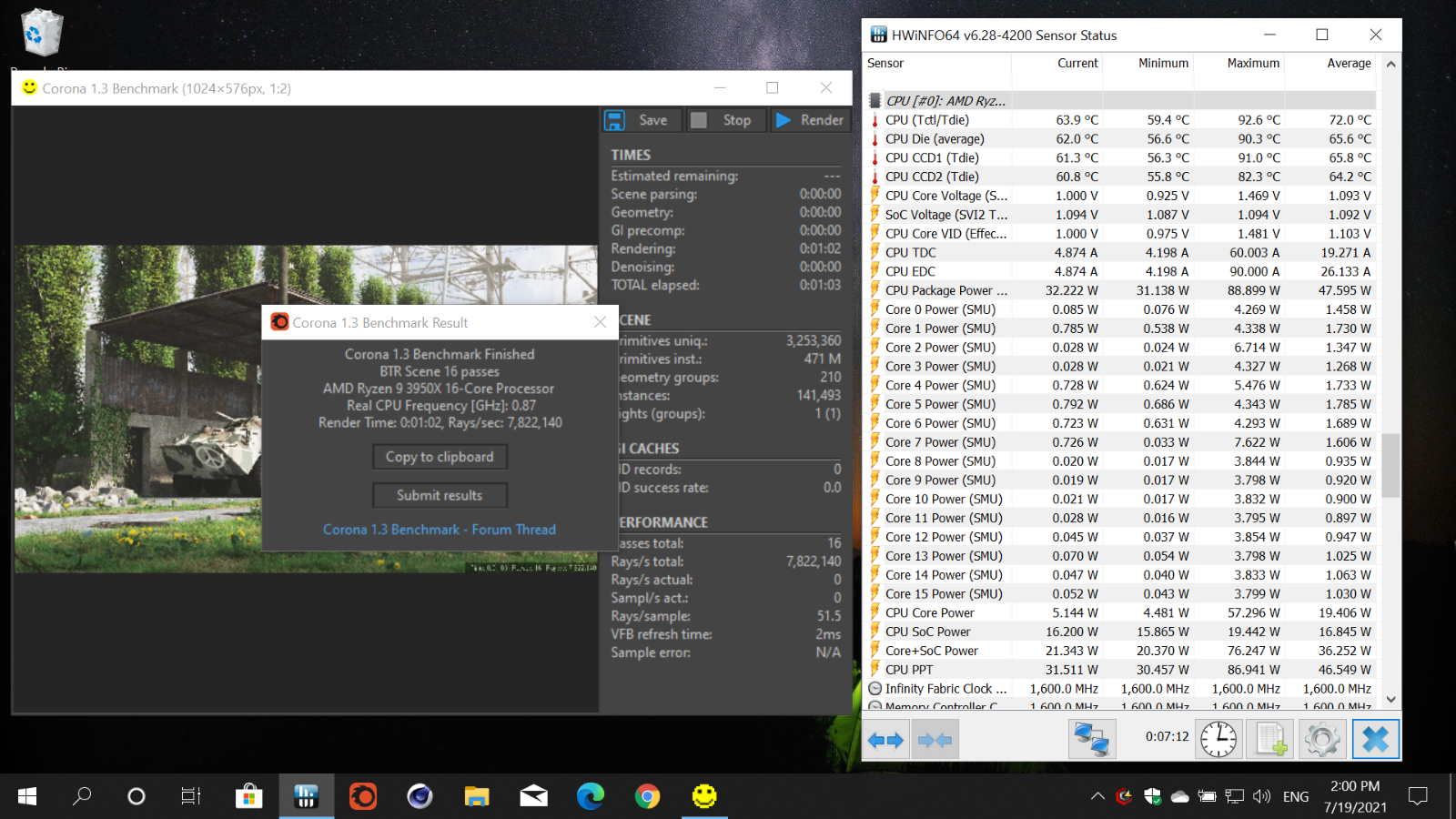Open HWiNFO settings gear icon
This screenshot has width=1456, height=819.
1322,740
